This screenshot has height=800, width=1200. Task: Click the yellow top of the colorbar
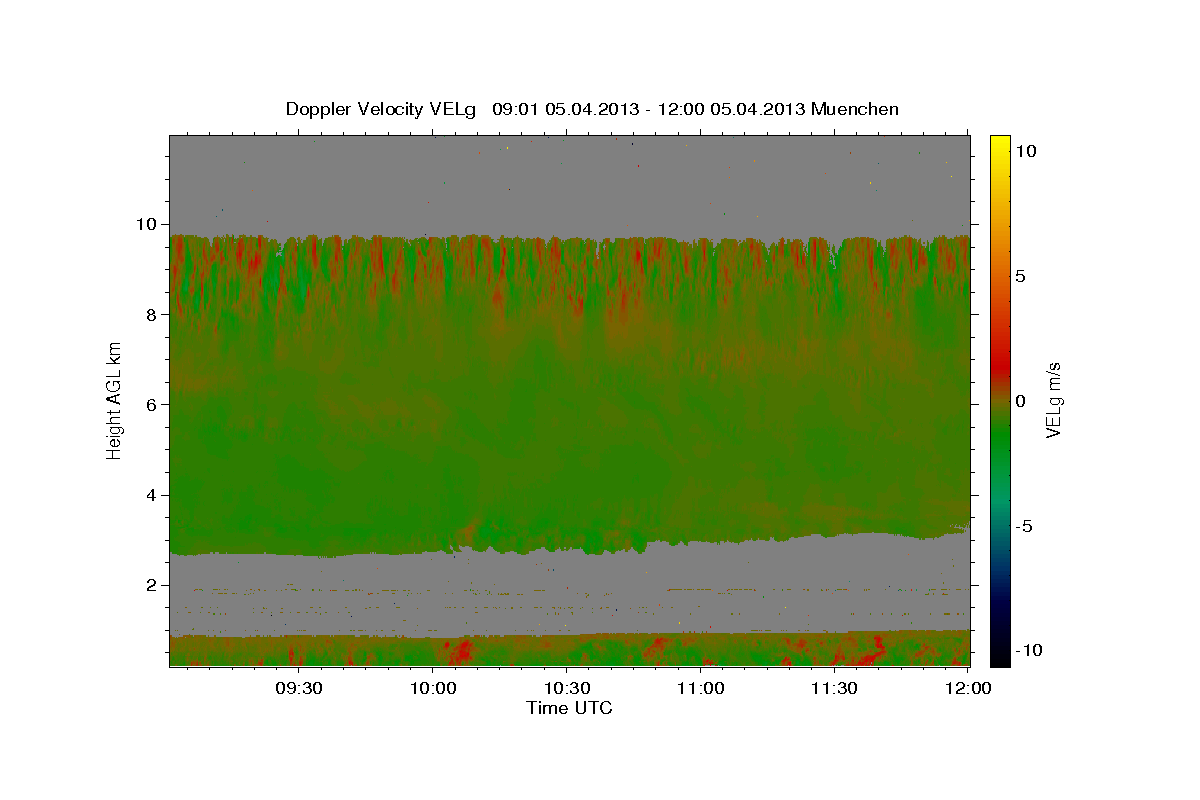point(999,146)
